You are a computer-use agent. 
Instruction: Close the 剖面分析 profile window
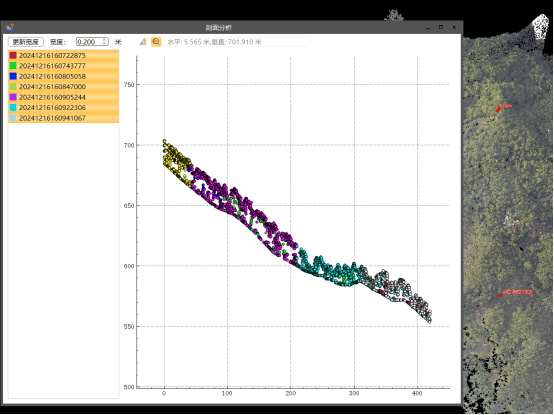point(454,27)
